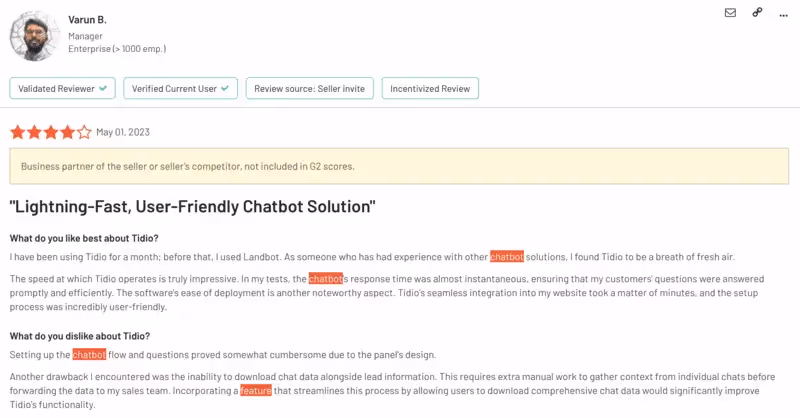Click the four-star rating
Viewport: 800px width, 418px height.
click(x=51, y=132)
